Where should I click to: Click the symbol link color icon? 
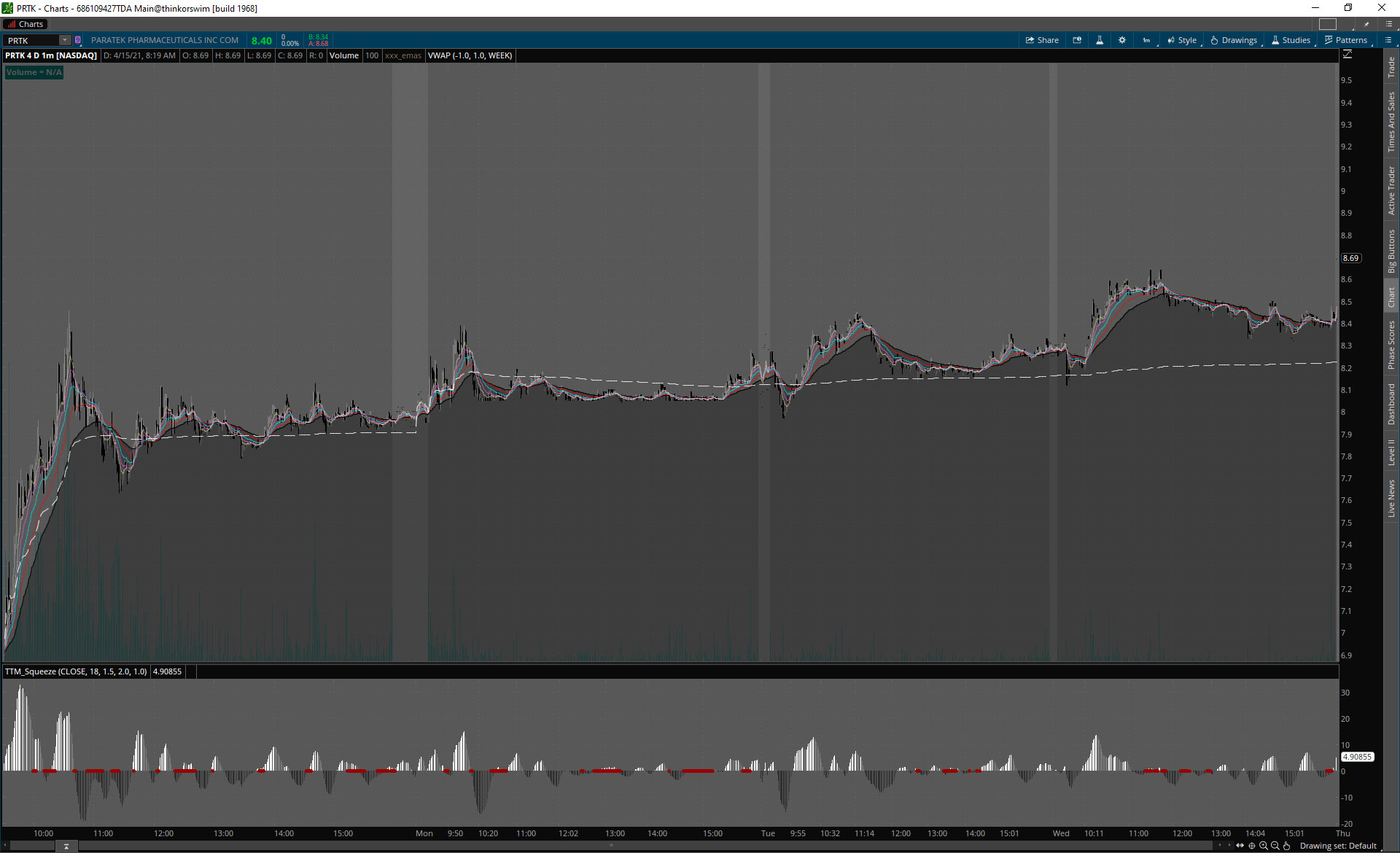tap(78, 40)
